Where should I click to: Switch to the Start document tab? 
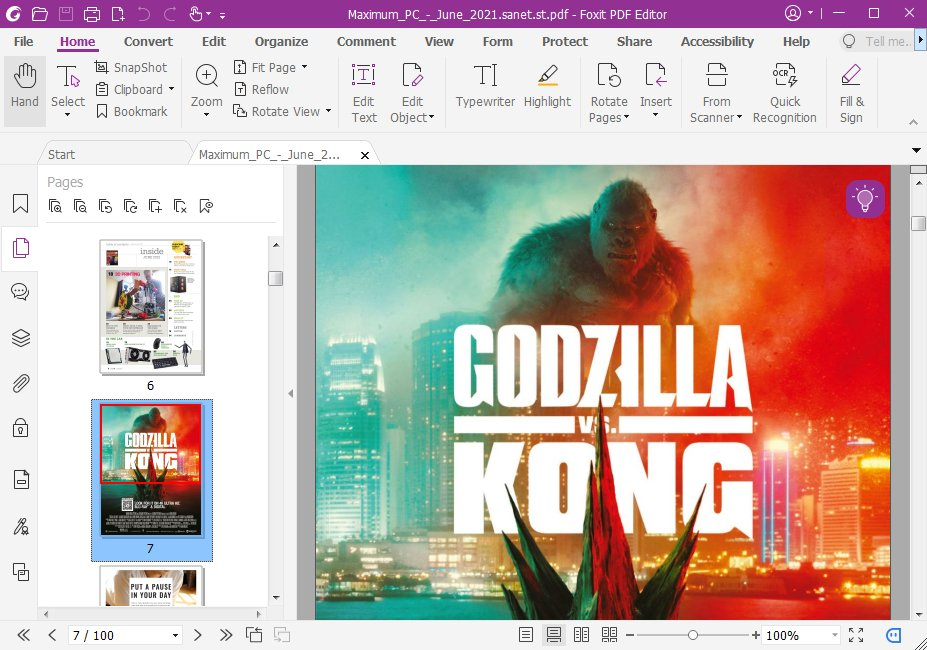(x=62, y=155)
